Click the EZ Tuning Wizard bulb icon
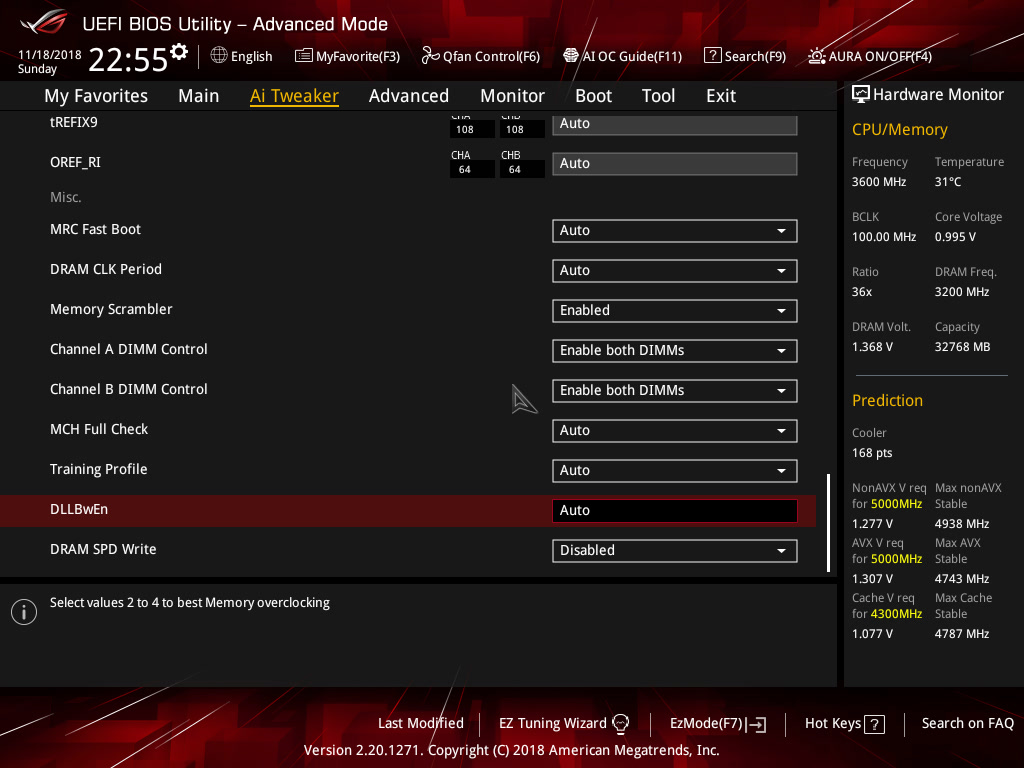Viewport: 1024px width, 768px height. coord(620,724)
